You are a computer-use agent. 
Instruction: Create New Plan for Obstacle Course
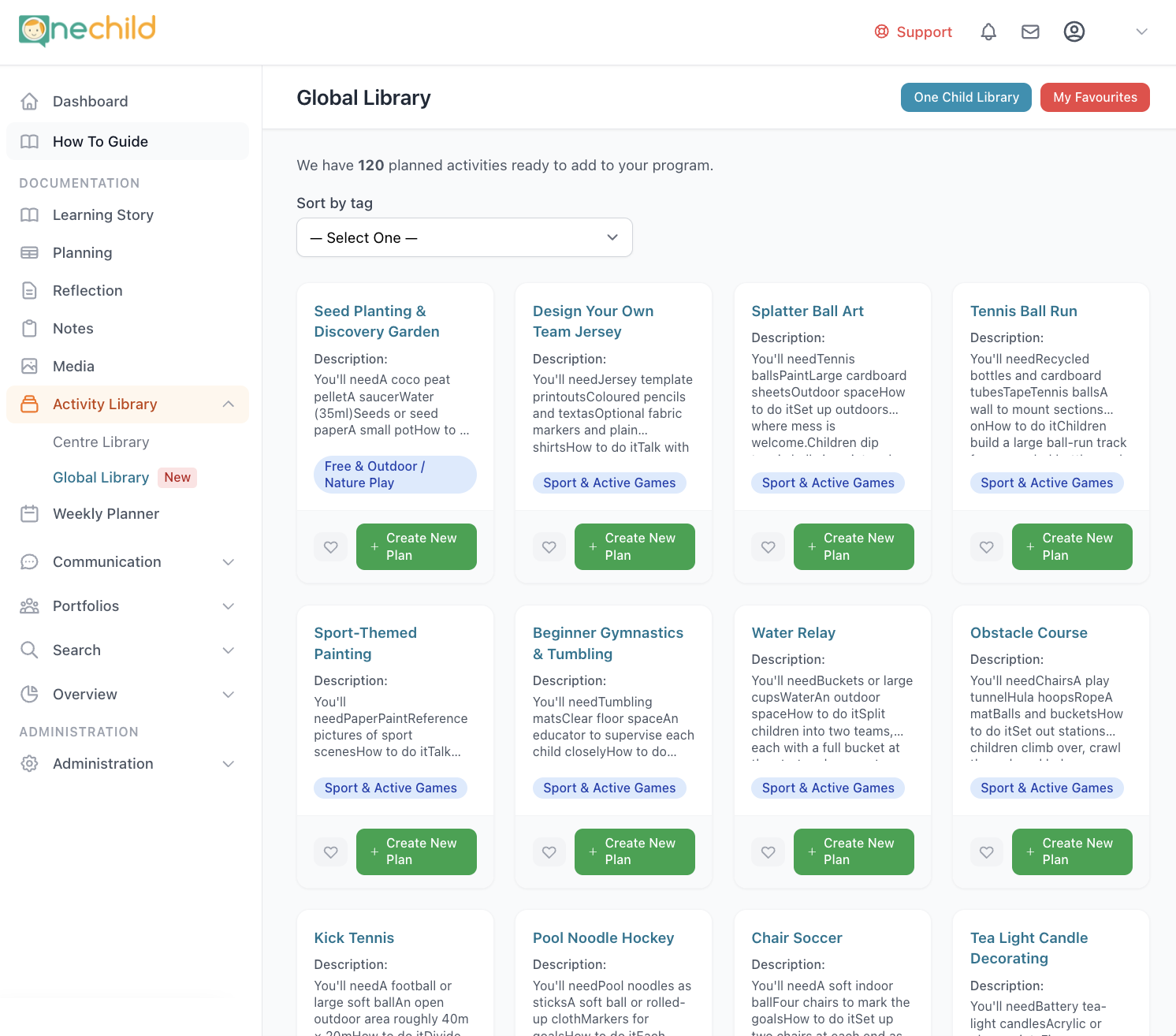(1072, 852)
